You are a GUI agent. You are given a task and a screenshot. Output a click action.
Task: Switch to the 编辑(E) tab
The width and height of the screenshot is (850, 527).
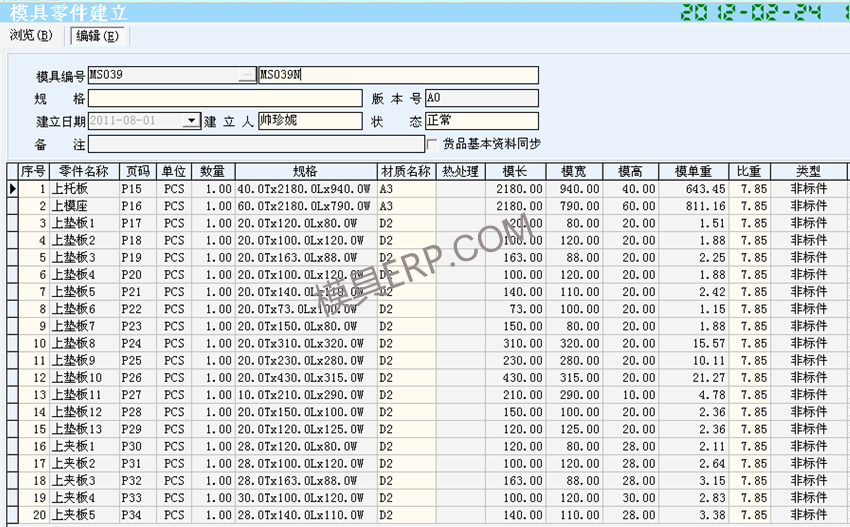point(98,36)
